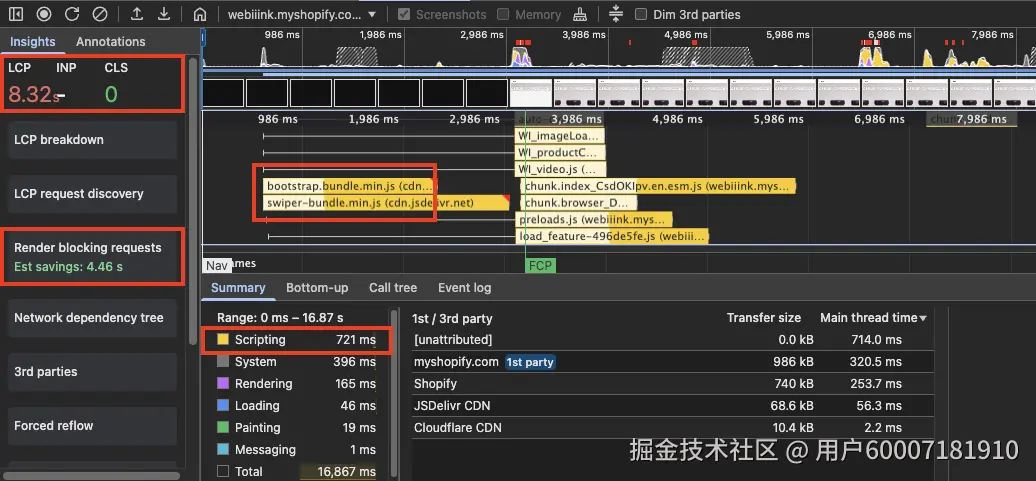Toggle the sidebar panel icon

16,14
